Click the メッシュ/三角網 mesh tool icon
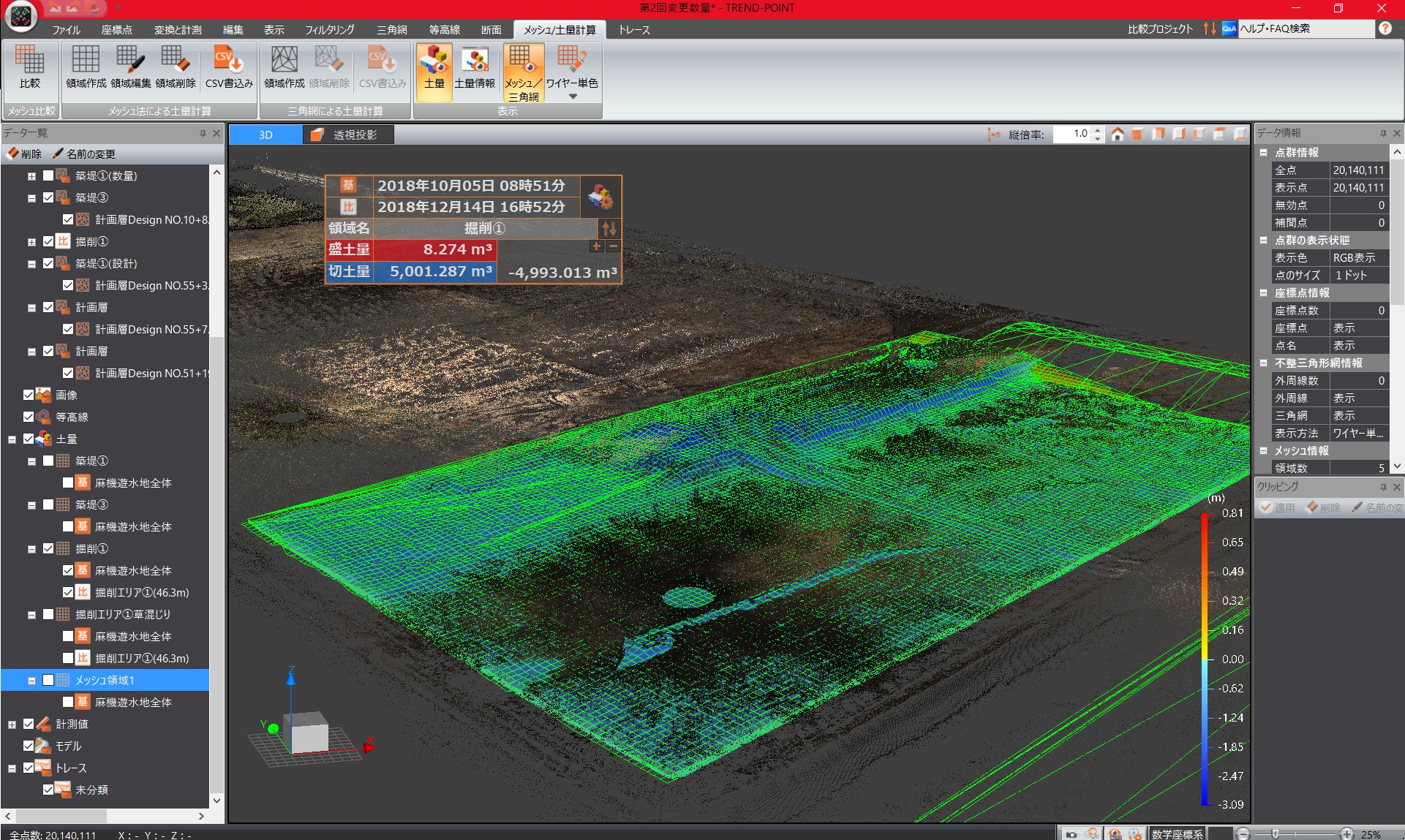The width and height of the screenshot is (1405, 840). pos(523,74)
